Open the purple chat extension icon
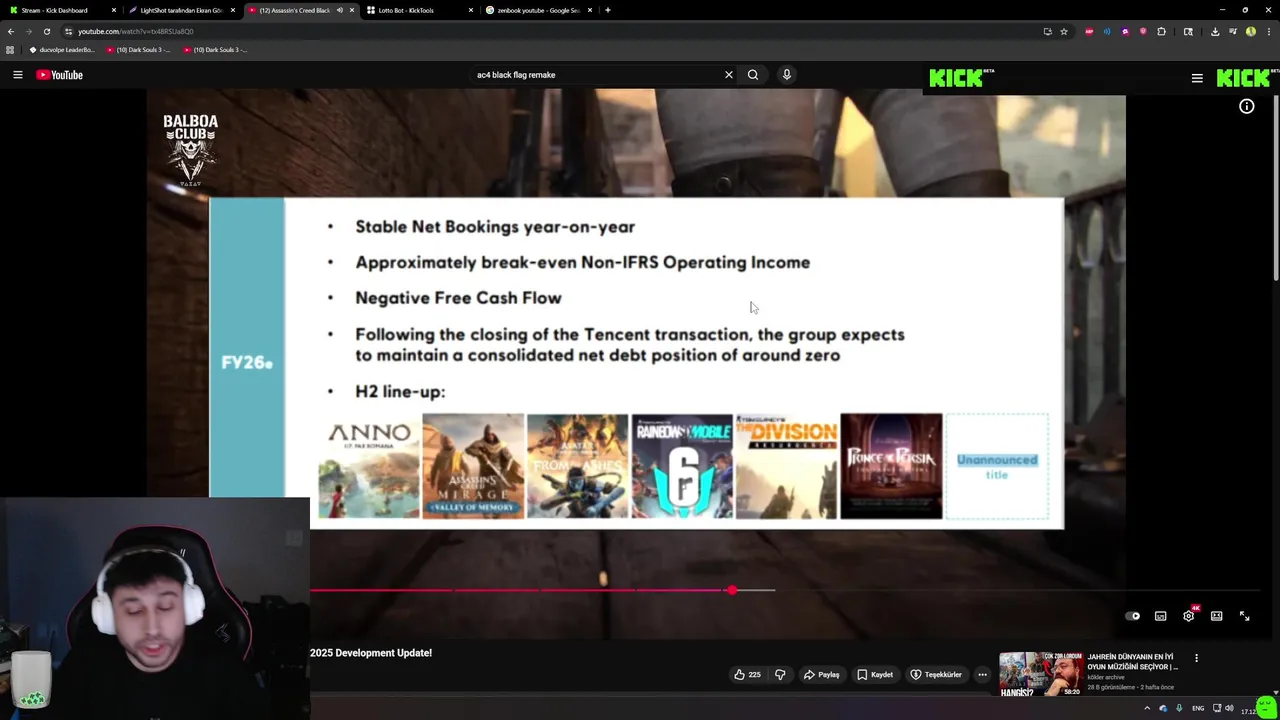 (x=1125, y=31)
